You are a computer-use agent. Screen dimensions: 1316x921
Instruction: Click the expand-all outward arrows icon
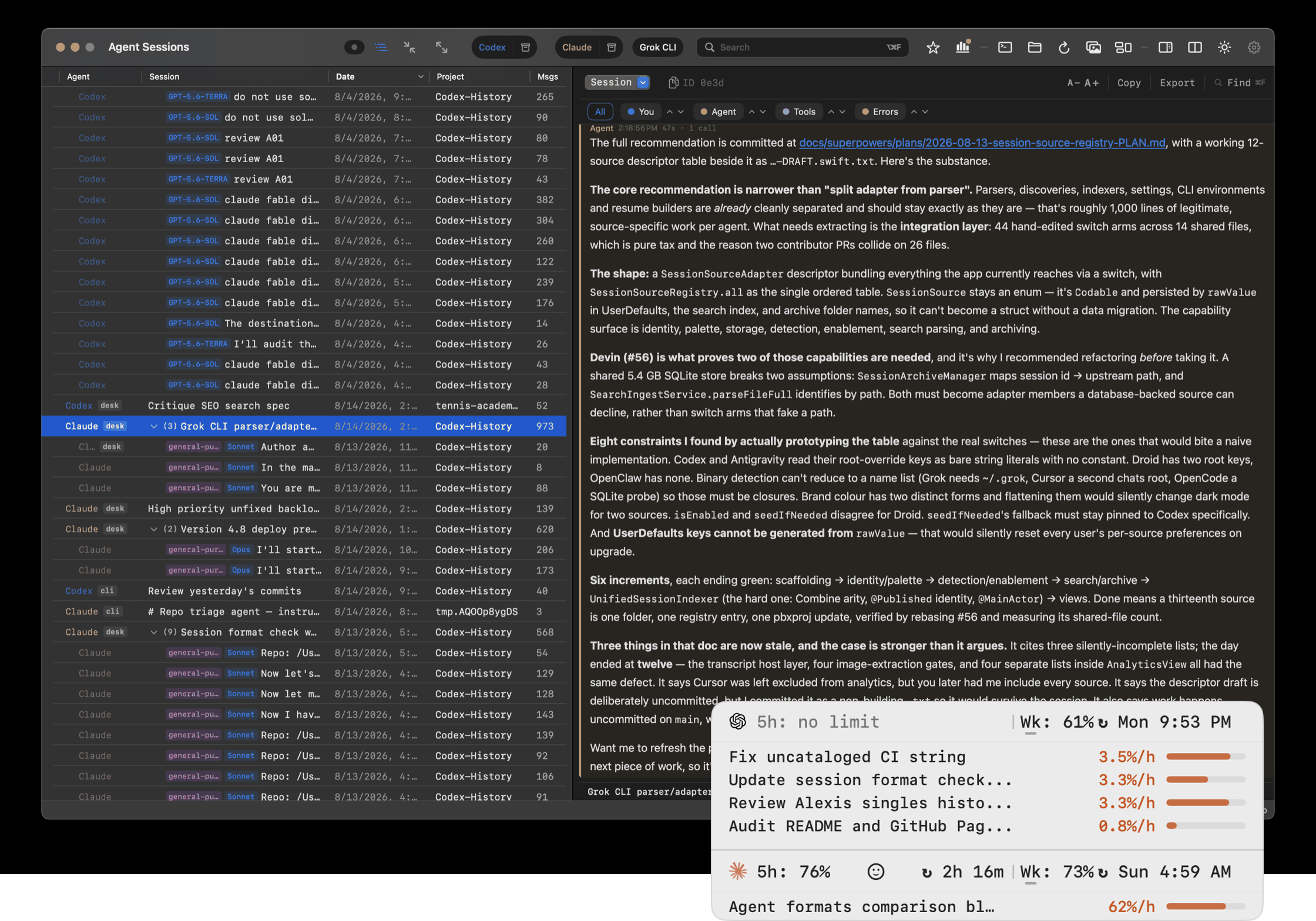coord(441,47)
